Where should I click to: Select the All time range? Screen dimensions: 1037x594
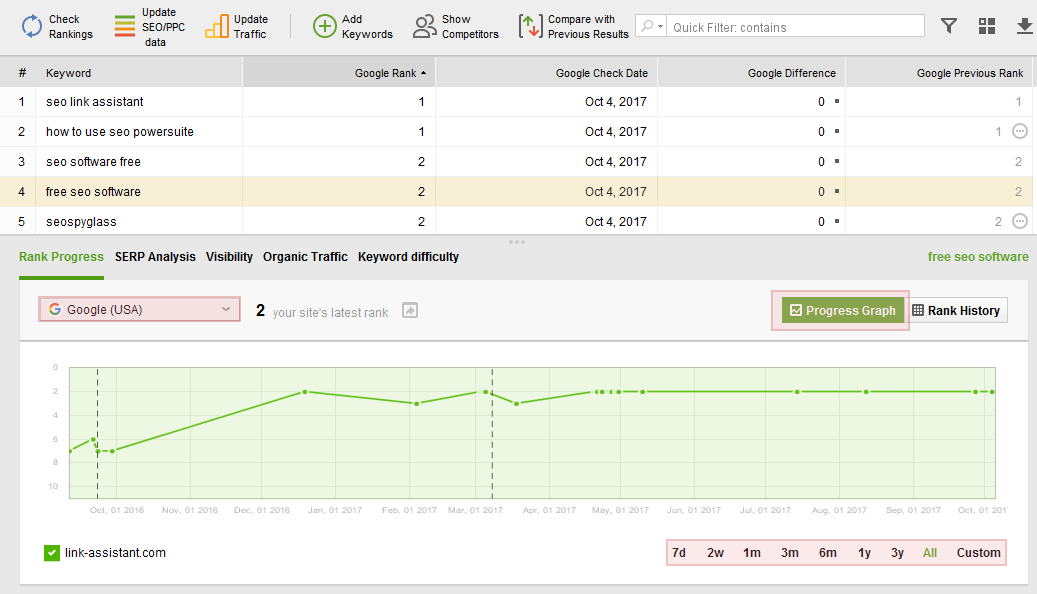[930, 553]
